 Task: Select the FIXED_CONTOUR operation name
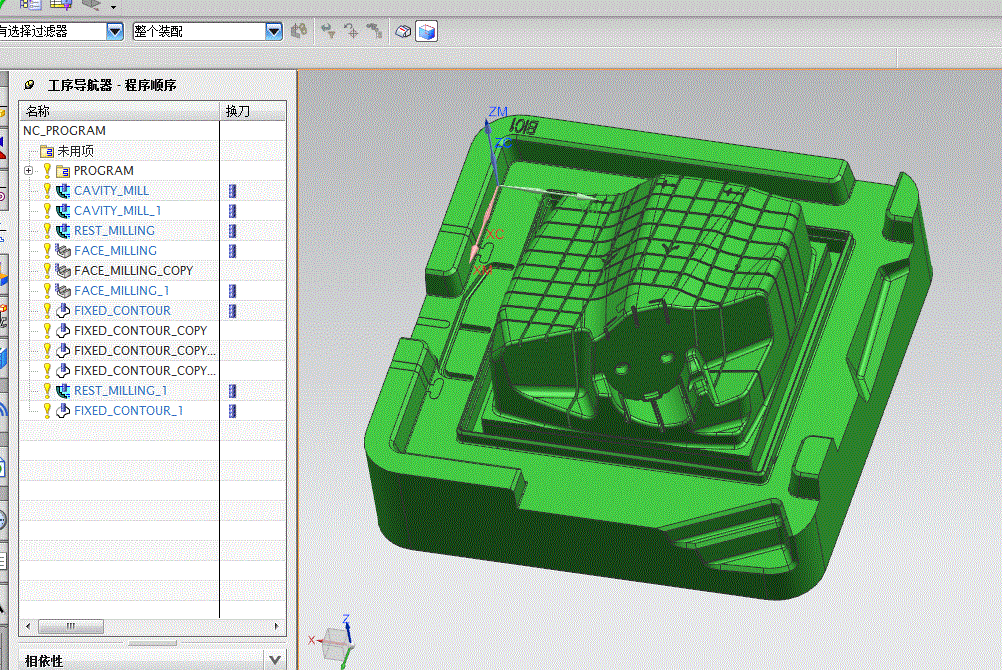[122, 311]
